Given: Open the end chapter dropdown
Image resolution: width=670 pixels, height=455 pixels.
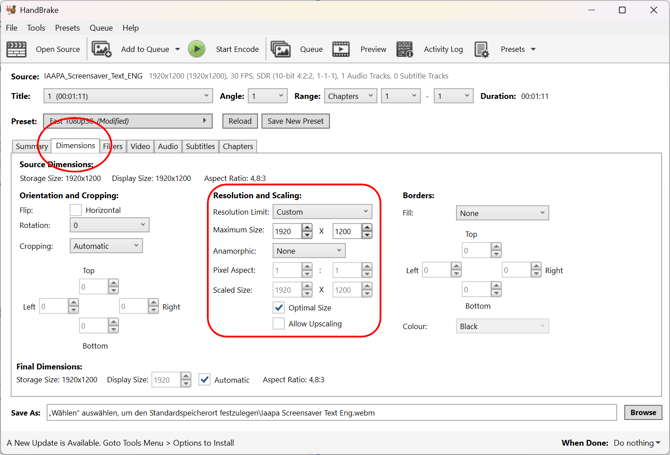Looking at the screenshot, I should pos(454,96).
